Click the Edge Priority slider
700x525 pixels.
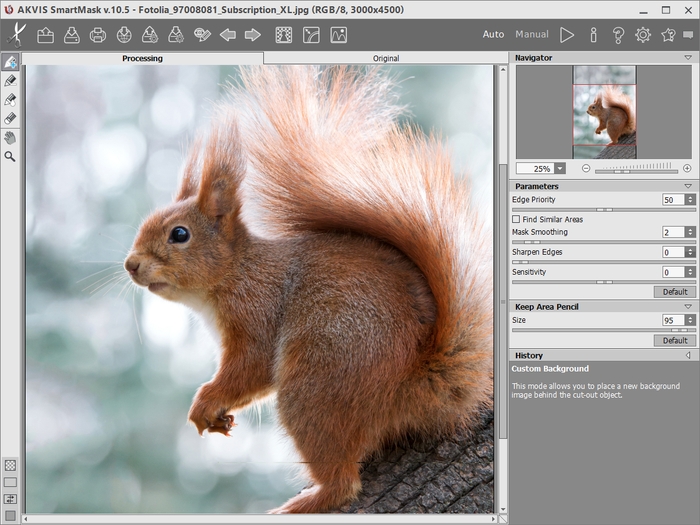click(604, 209)
